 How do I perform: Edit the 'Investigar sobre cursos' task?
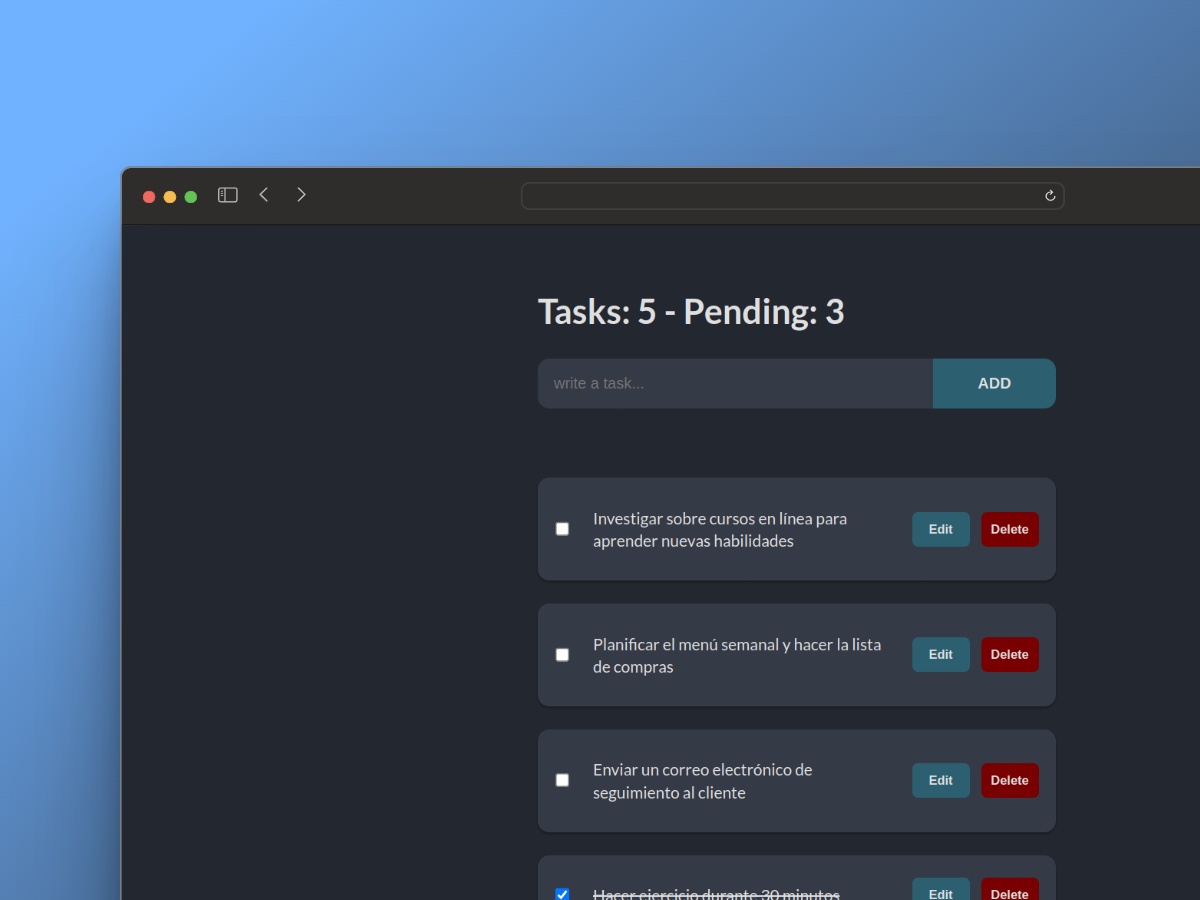[x=941, y=529]
